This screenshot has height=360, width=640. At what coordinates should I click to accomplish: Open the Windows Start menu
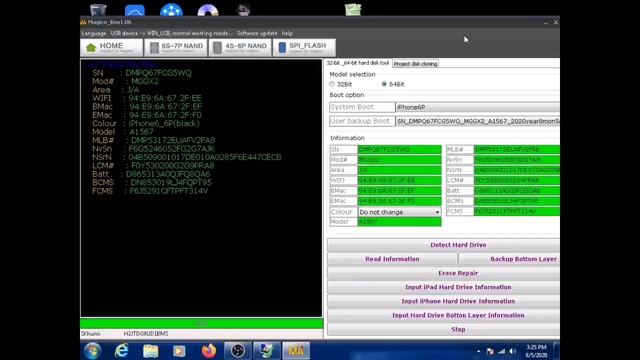[x=92, y=351]
